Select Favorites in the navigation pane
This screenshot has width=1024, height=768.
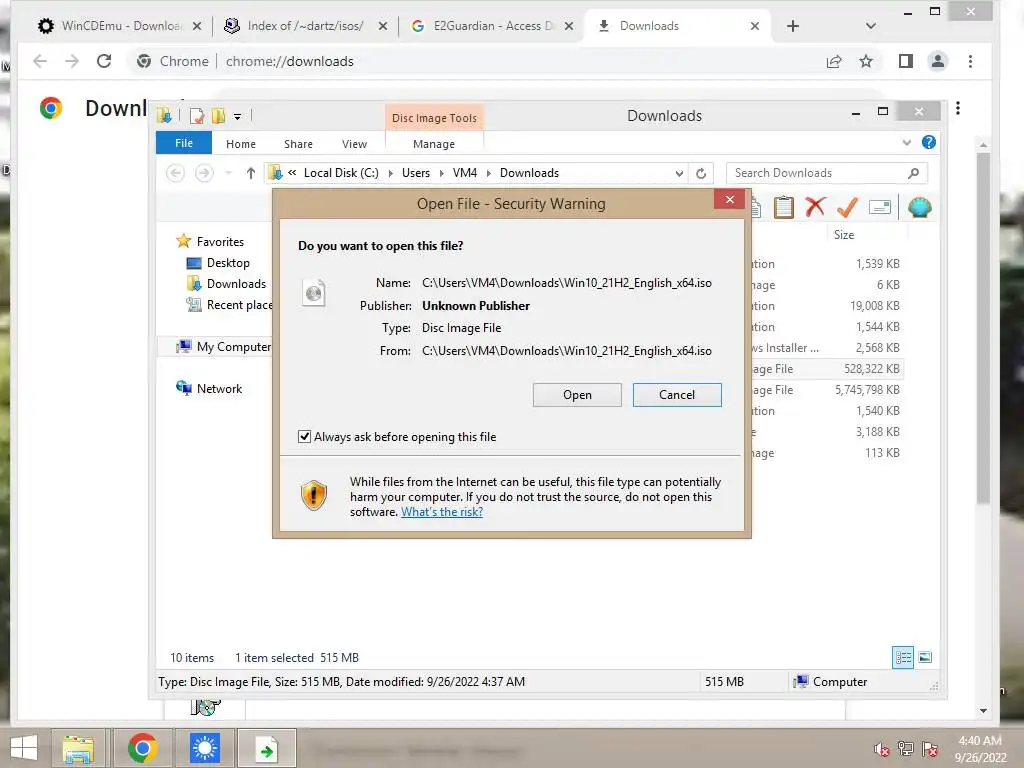[220, 242]
